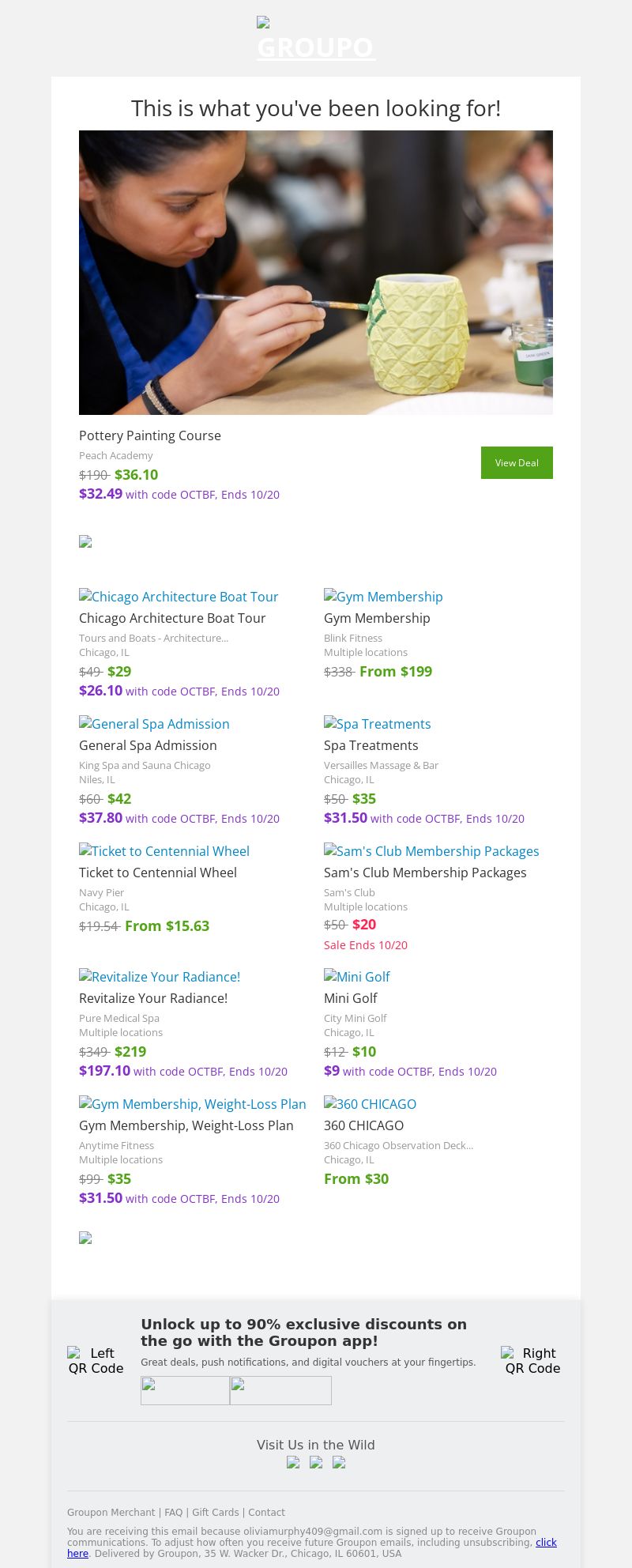Open the pottery painting hero image
This screenshot has width=632, height=1568.
click(x=316, y=273)
